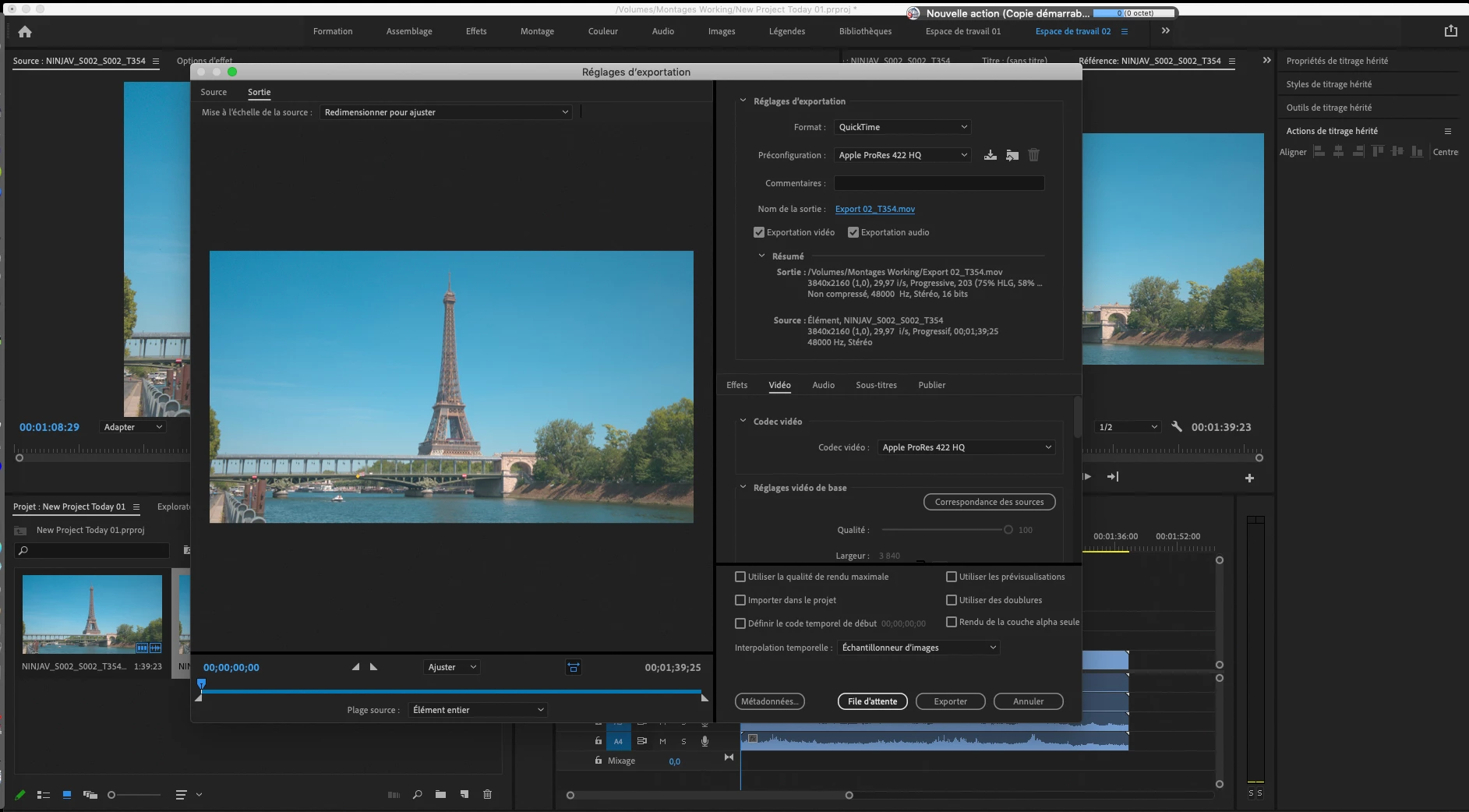This screenshot has width=1469, height=812.
Task: Click the wrench settings icon
Action: 1177,427
